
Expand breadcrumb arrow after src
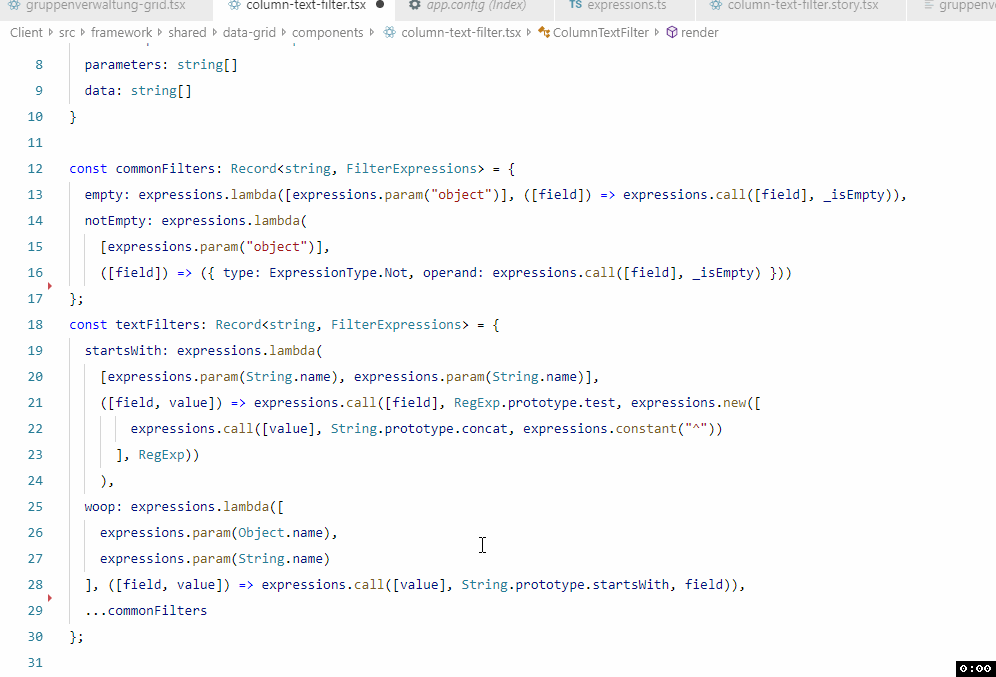[x=83, y=32]
